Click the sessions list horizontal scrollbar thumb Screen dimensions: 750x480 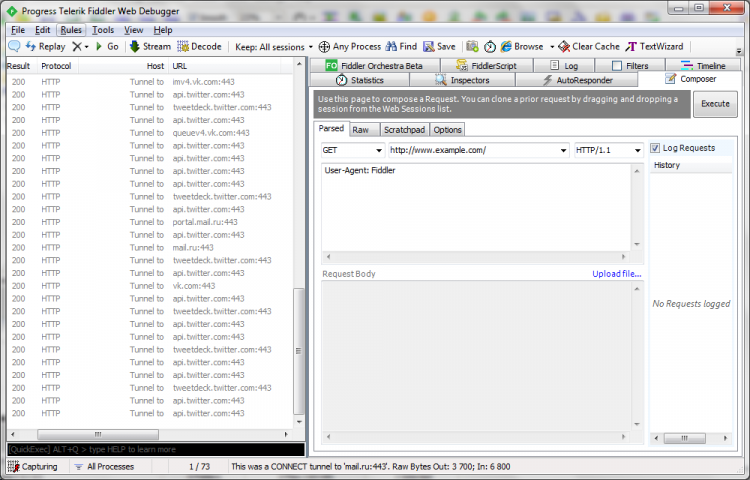click(98, 435)
